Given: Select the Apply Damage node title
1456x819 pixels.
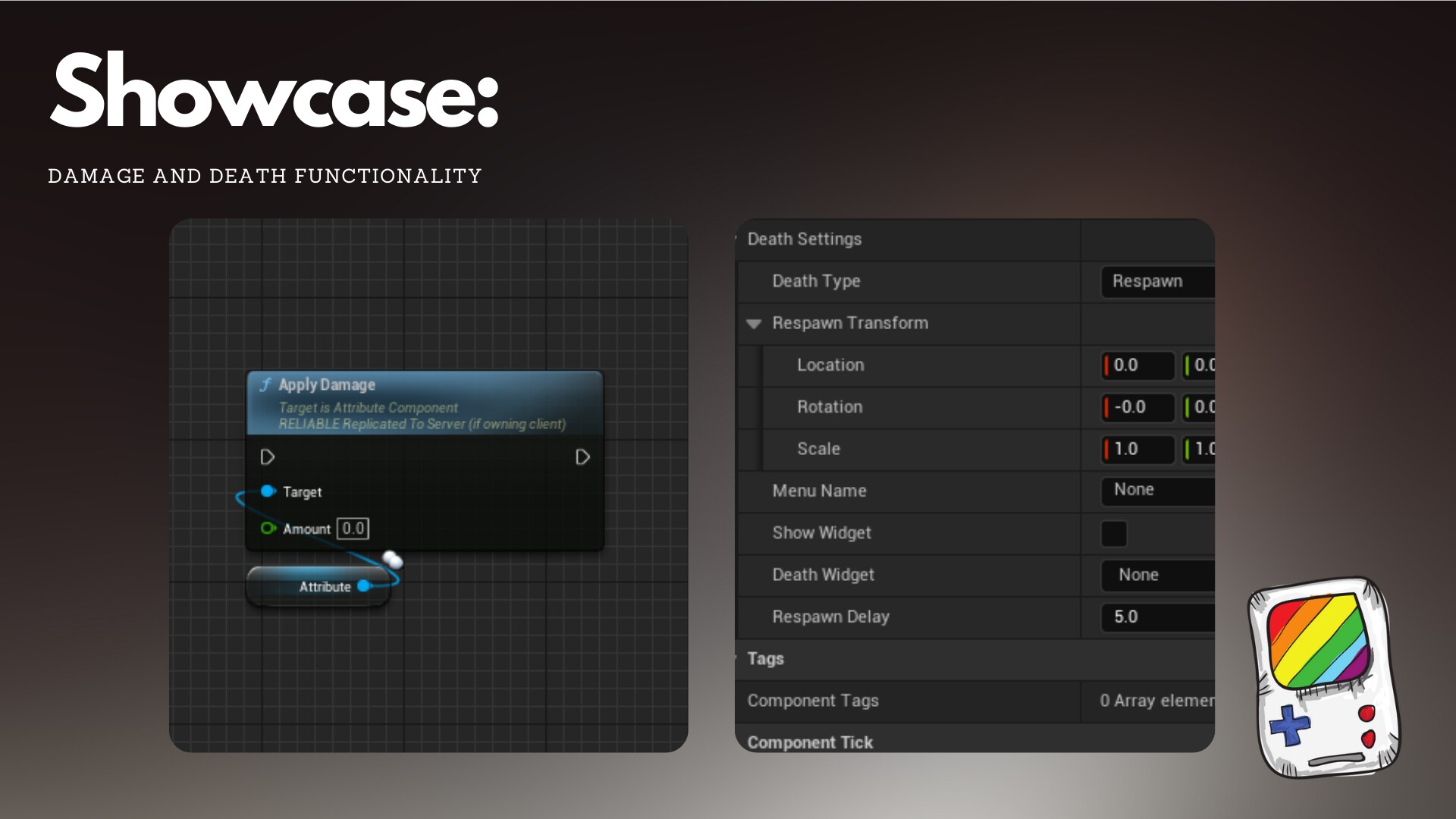Looking at the screenshot, I should pos(327,384).
